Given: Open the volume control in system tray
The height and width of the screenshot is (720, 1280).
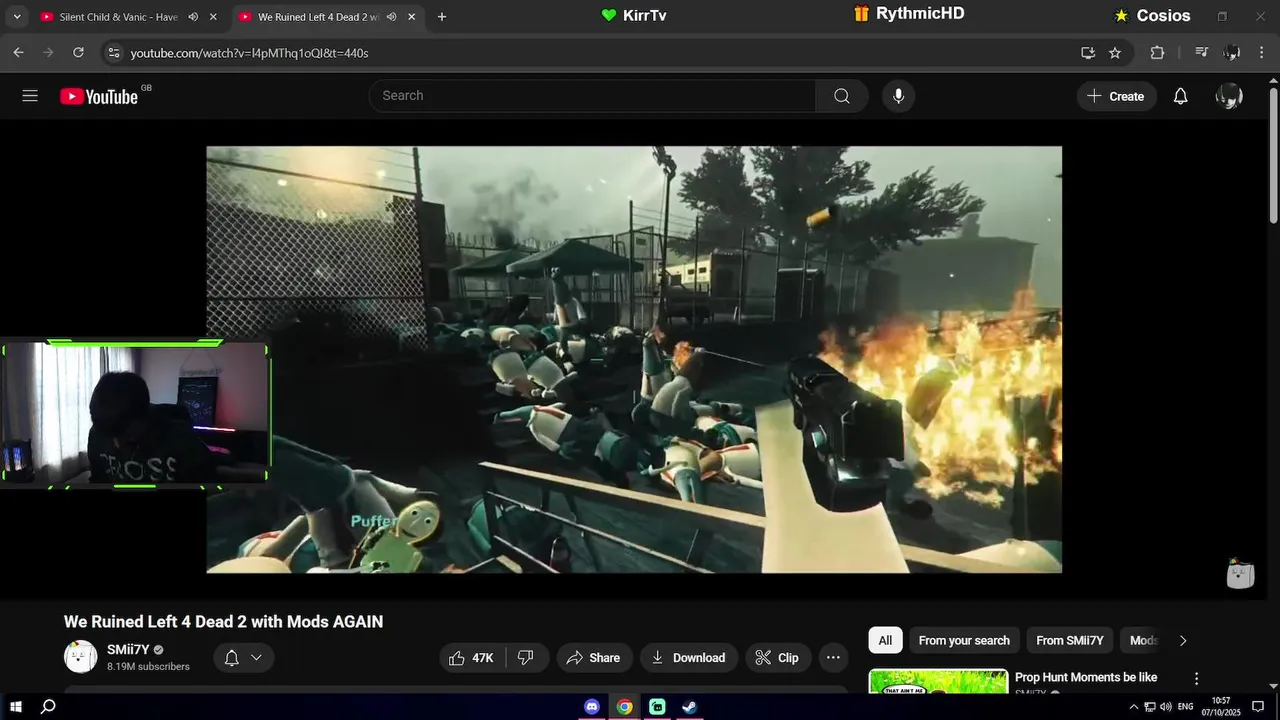Looking at the screenshot, I should pyautogui.click(x=1166, y=707).
